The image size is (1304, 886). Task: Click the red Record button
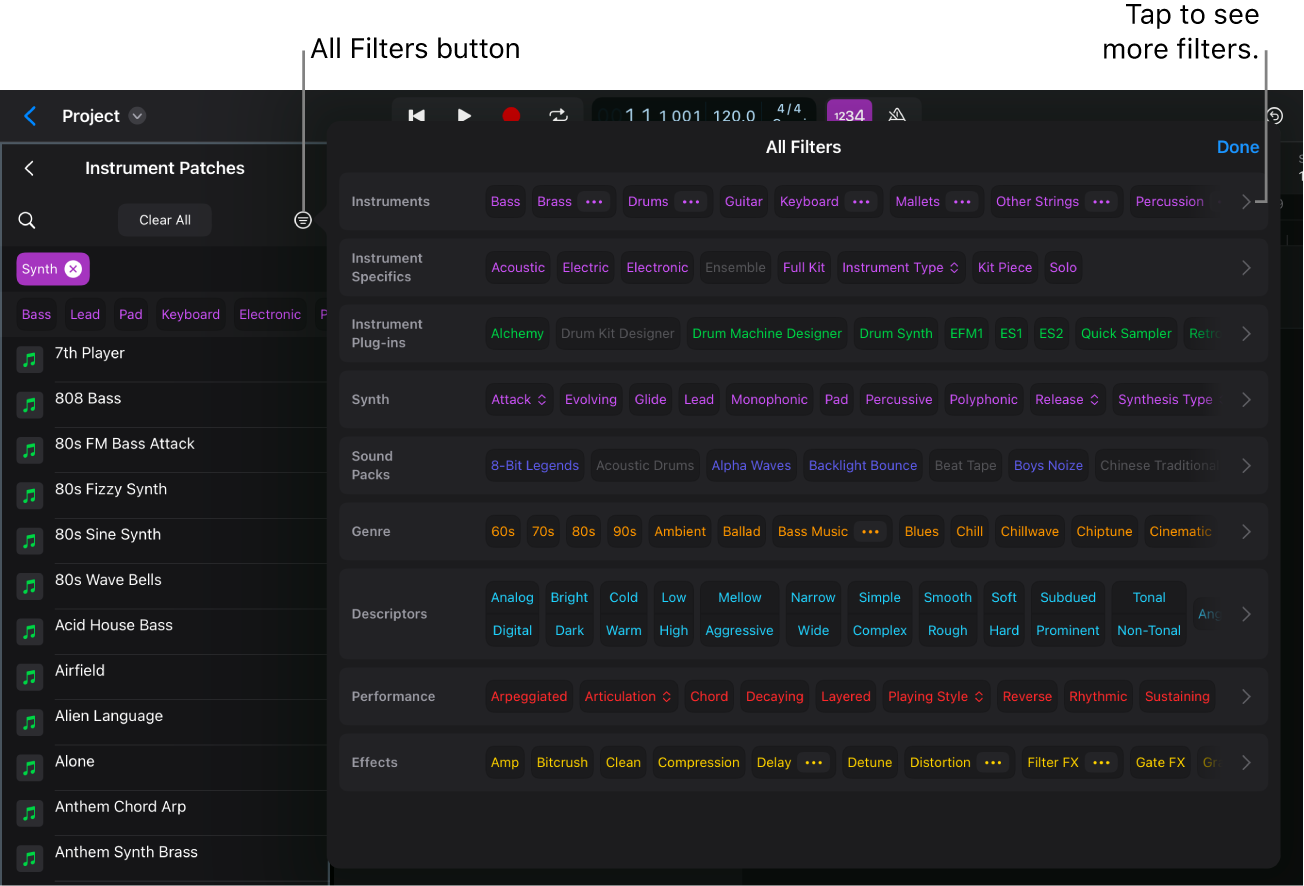point(511,116)
